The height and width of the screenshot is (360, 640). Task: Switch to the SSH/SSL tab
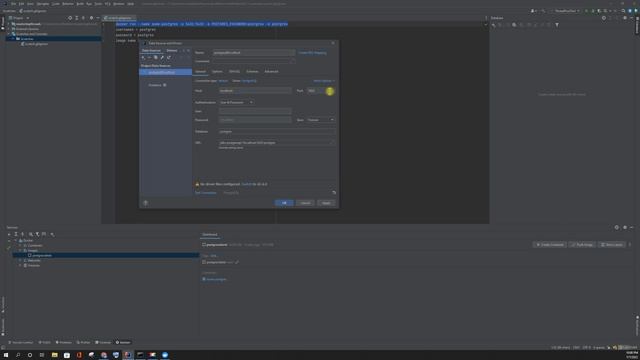click(x=234, y=71)
